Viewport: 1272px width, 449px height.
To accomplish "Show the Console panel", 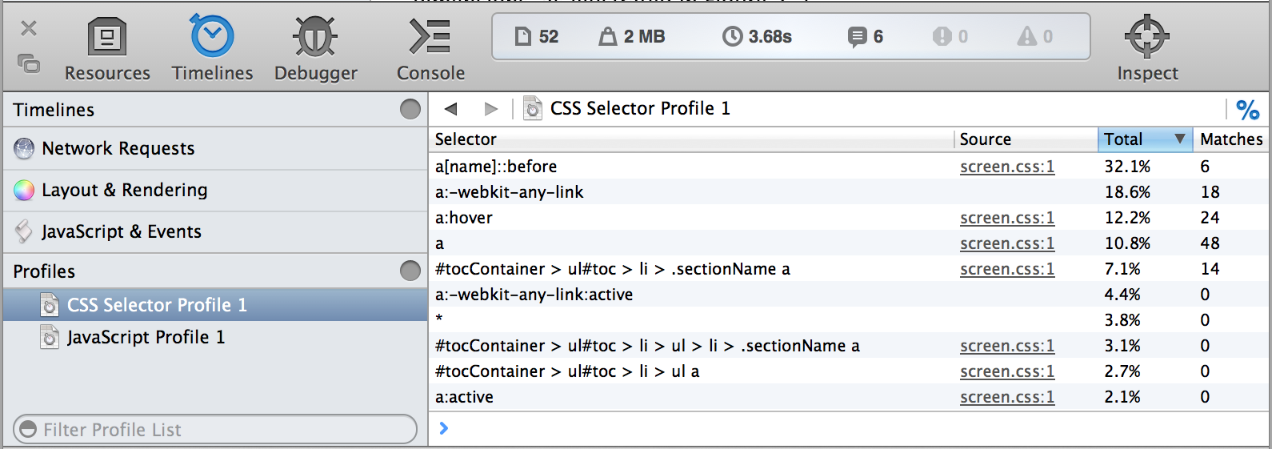I will coord(430,50).
